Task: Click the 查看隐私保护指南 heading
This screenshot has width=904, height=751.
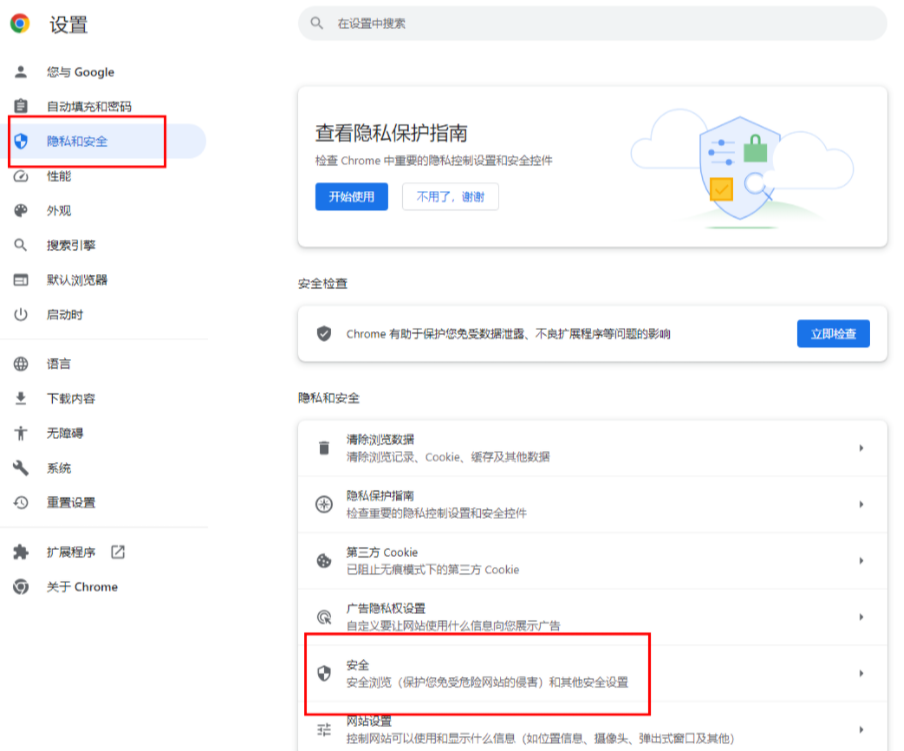Action: pos(391,133)
